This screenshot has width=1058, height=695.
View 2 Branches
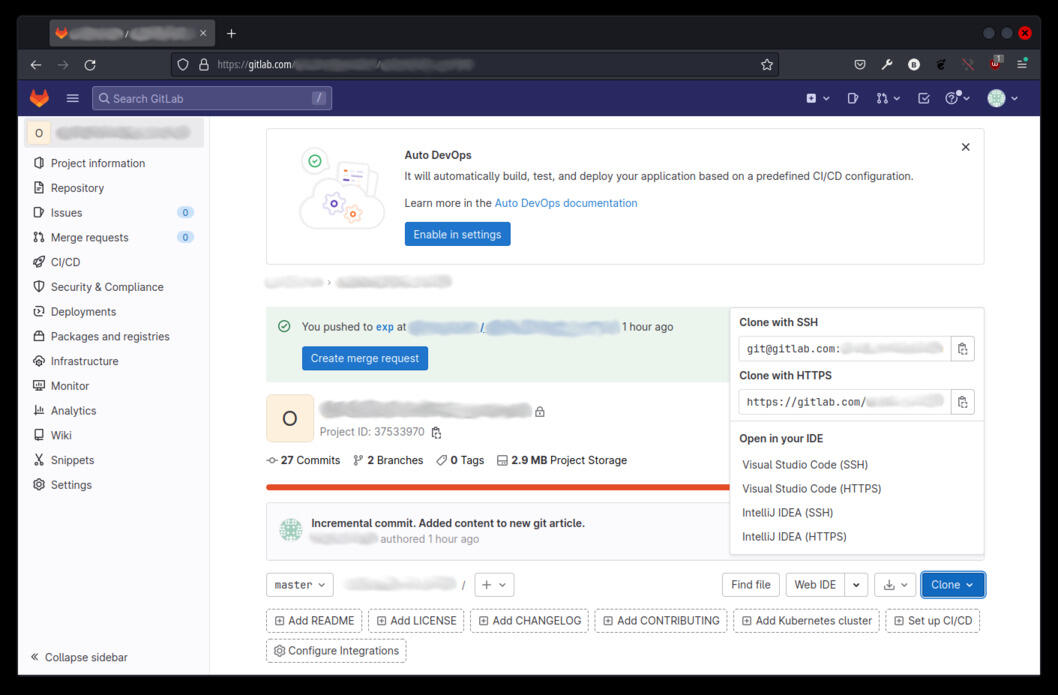point(388,460)
